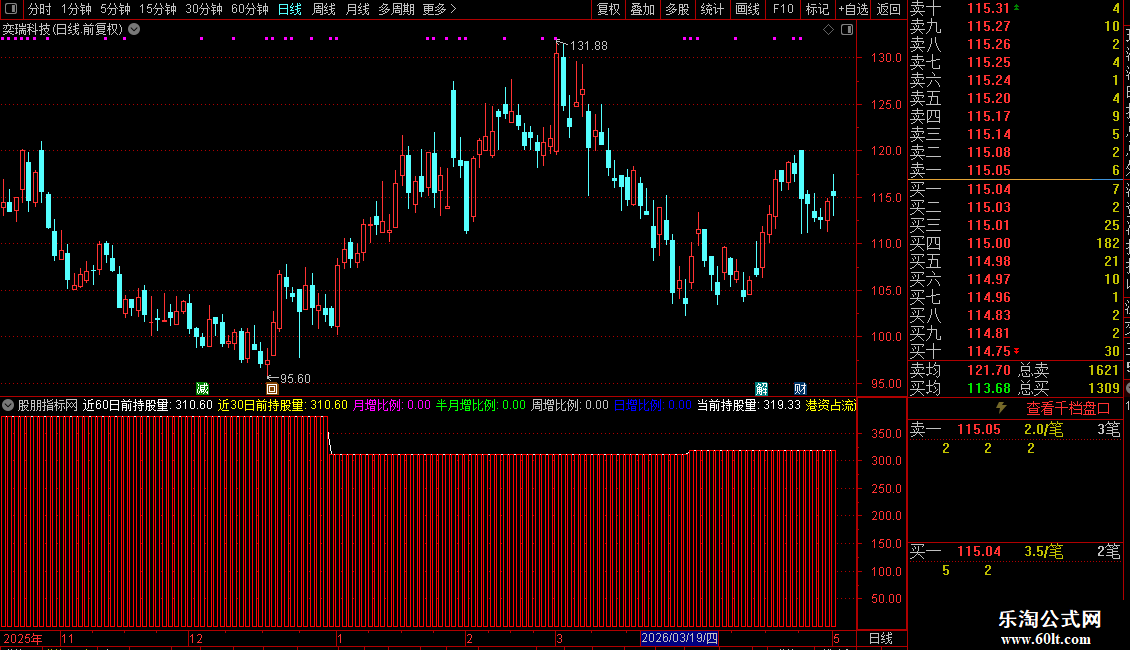Click 标记 mark button
Image resolution: width=1130 pixels, height=650 pixels.
click(817, 9)
